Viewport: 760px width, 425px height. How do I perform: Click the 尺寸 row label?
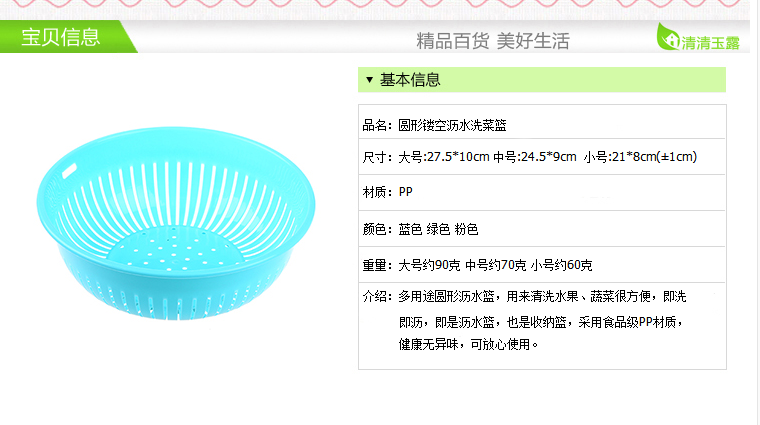(x=377, y=157)
